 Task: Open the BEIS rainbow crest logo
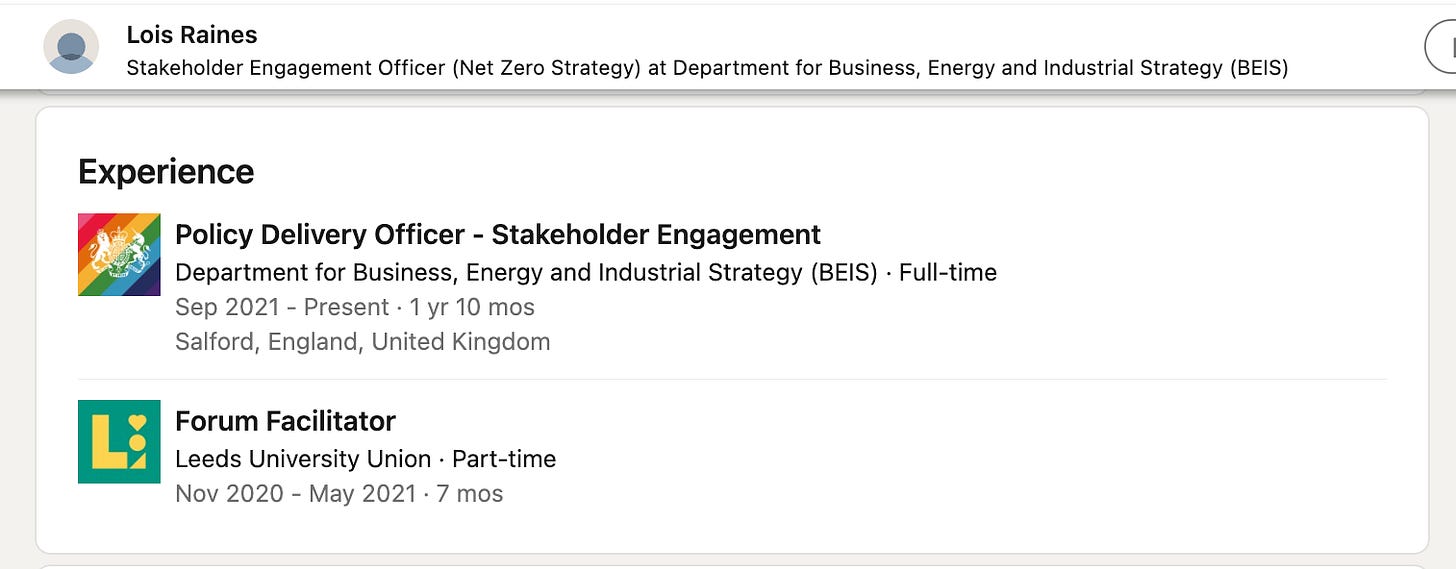tap(119, 254)
